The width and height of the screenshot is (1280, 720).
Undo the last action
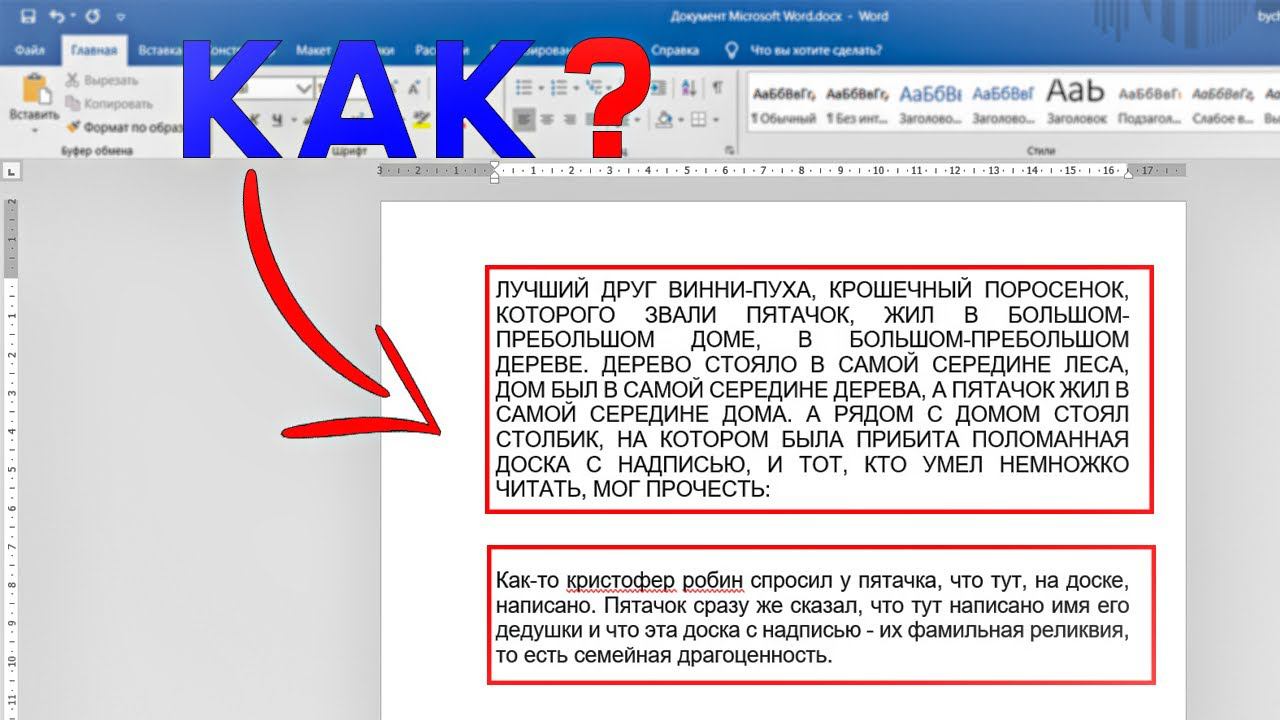[57, 17]
